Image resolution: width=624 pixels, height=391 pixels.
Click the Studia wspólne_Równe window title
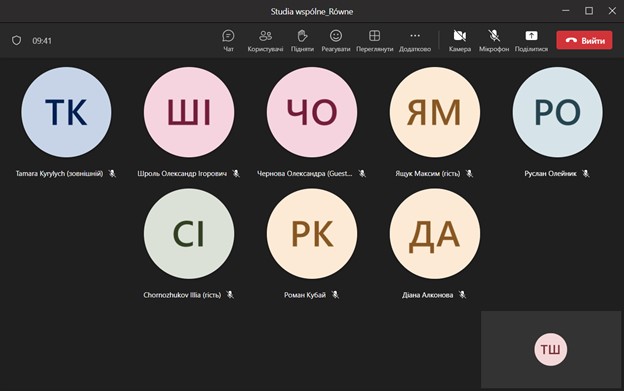pos(312,12)
